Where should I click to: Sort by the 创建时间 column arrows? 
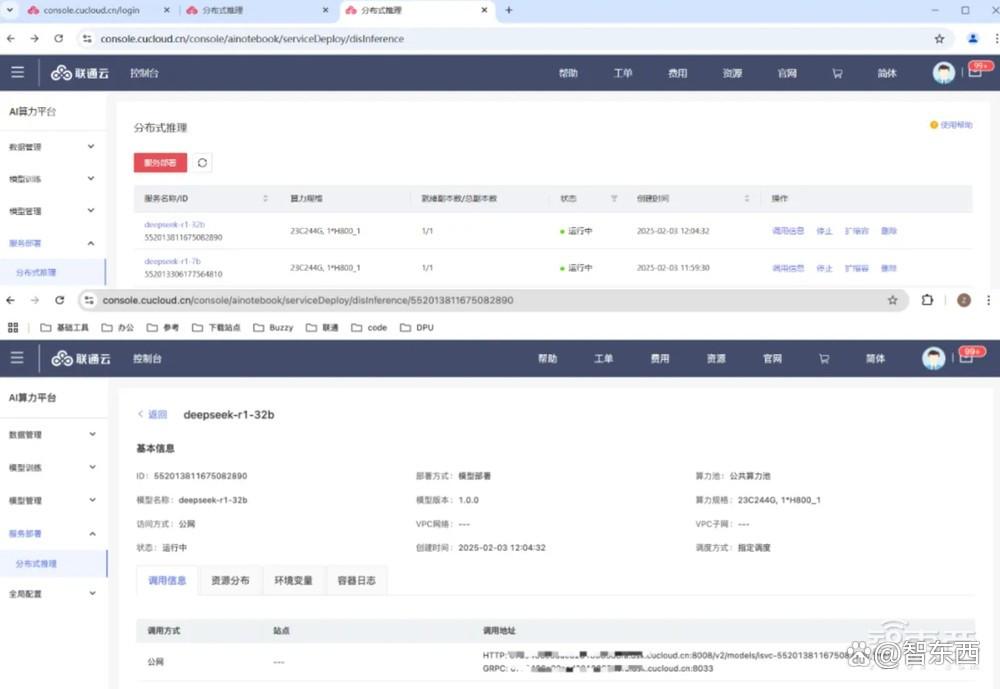[x=747, y=198]
